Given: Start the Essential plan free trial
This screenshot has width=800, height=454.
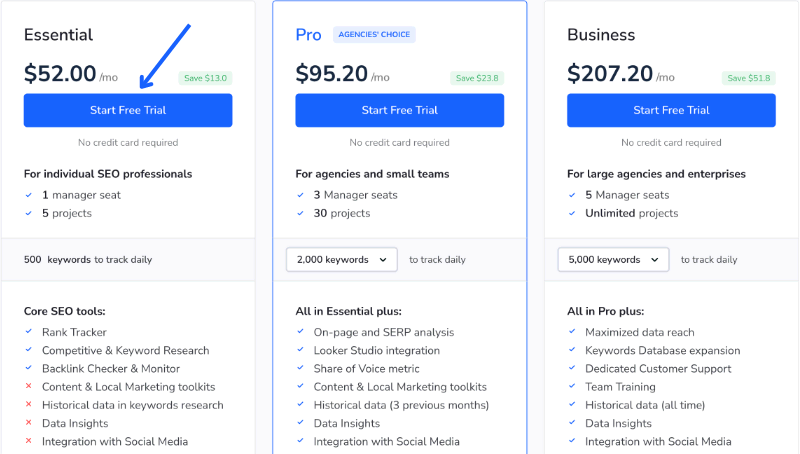Looking at the screenshot, I should pos(128,110).
